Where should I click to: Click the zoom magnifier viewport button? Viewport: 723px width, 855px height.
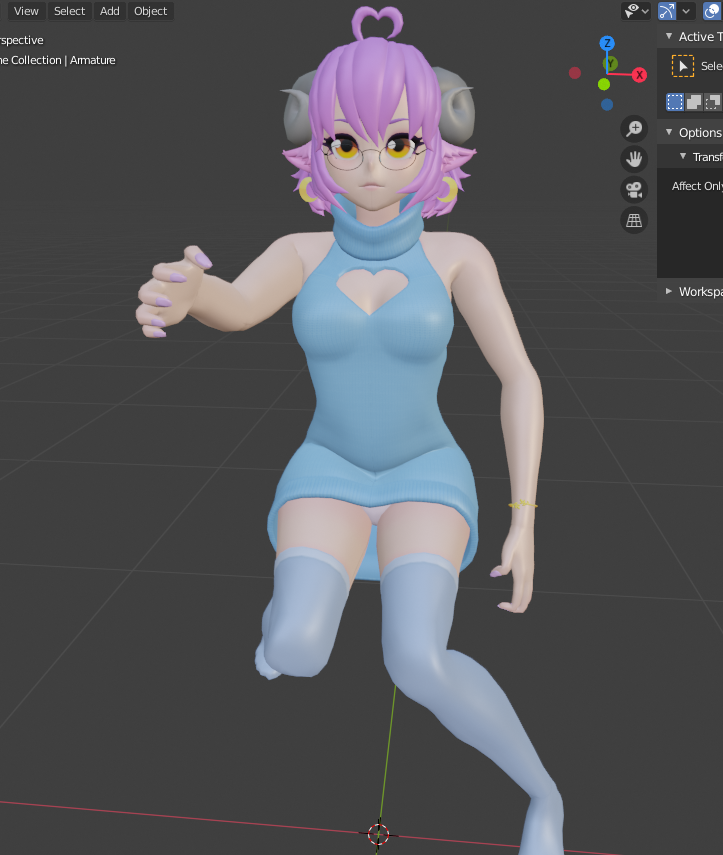pyautogui.click(x=634, y=129)
